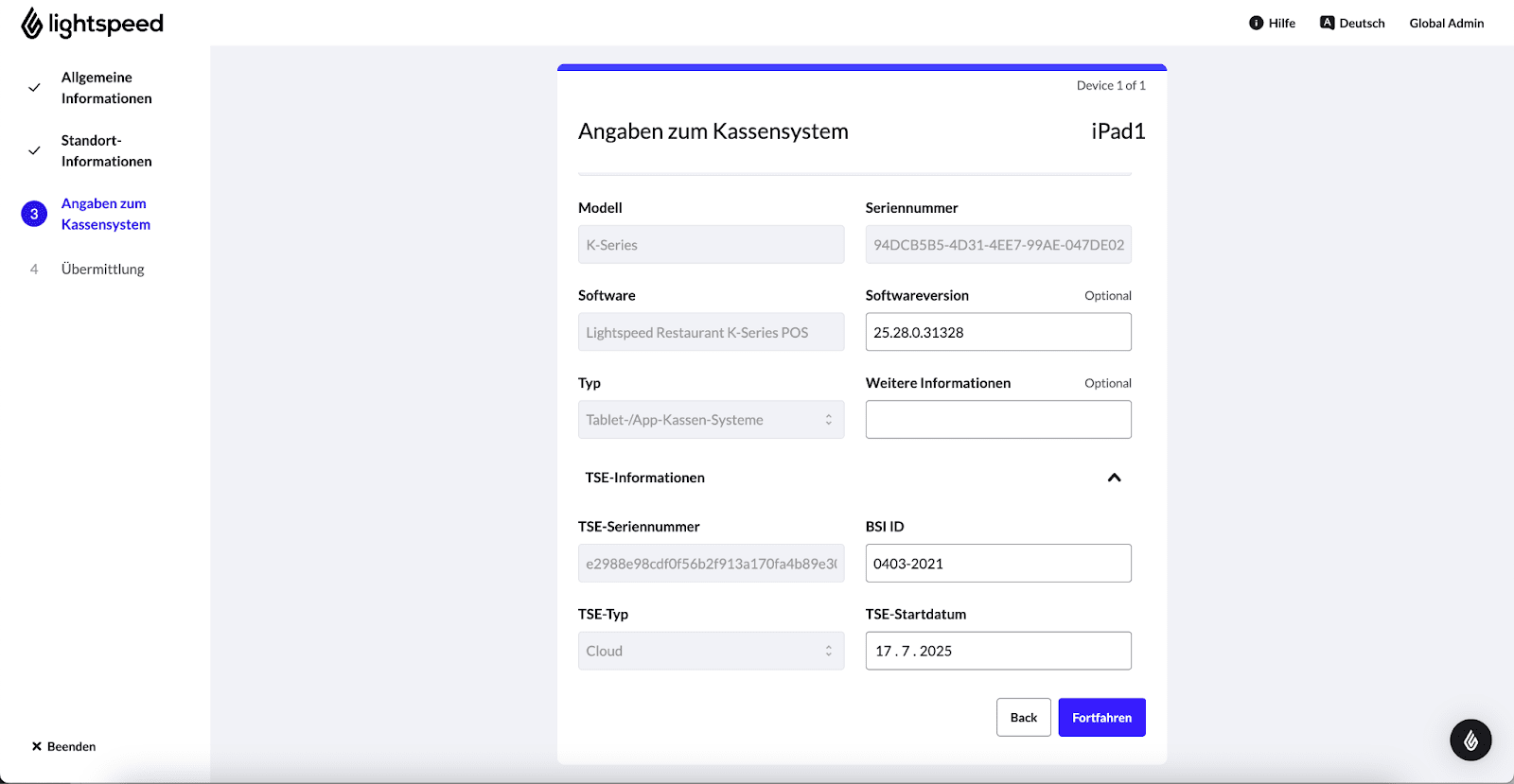Go to Übermittlung step
1514x784 pixels.
pos(102,270)
